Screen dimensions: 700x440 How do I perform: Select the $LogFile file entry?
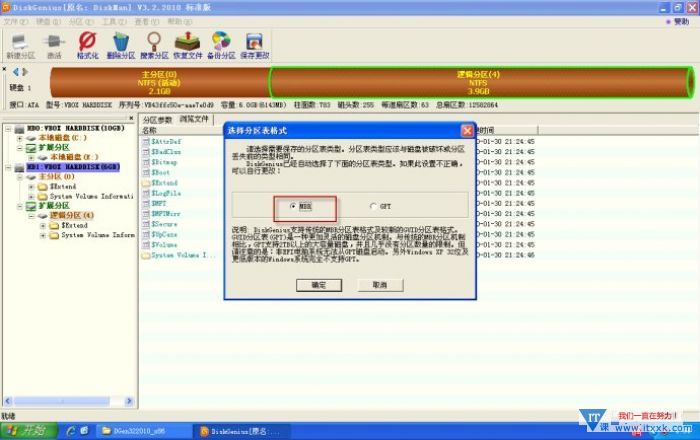click(x=166, y=193)
